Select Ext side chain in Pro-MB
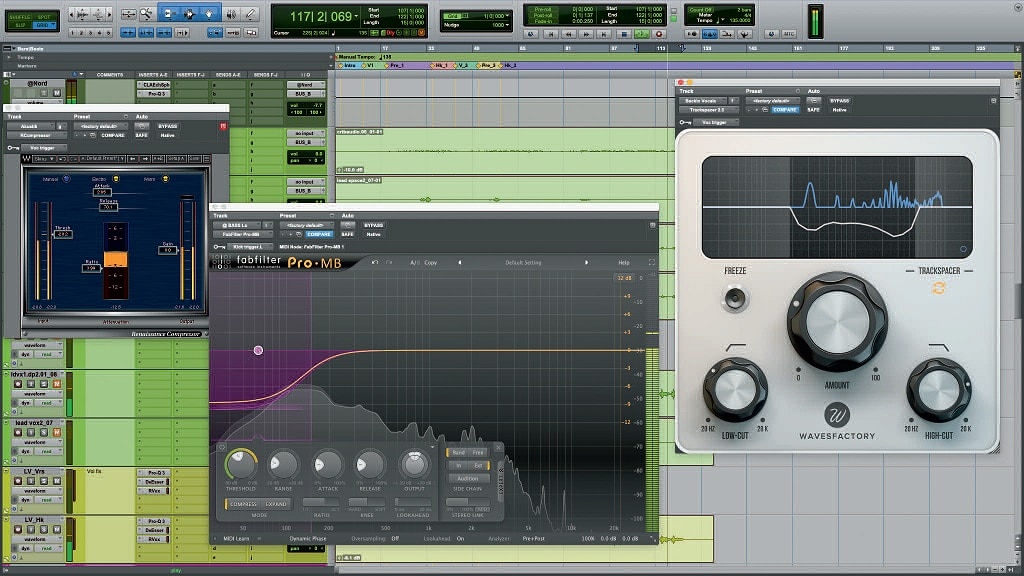 pyautogui.click(x=478, y=465)
